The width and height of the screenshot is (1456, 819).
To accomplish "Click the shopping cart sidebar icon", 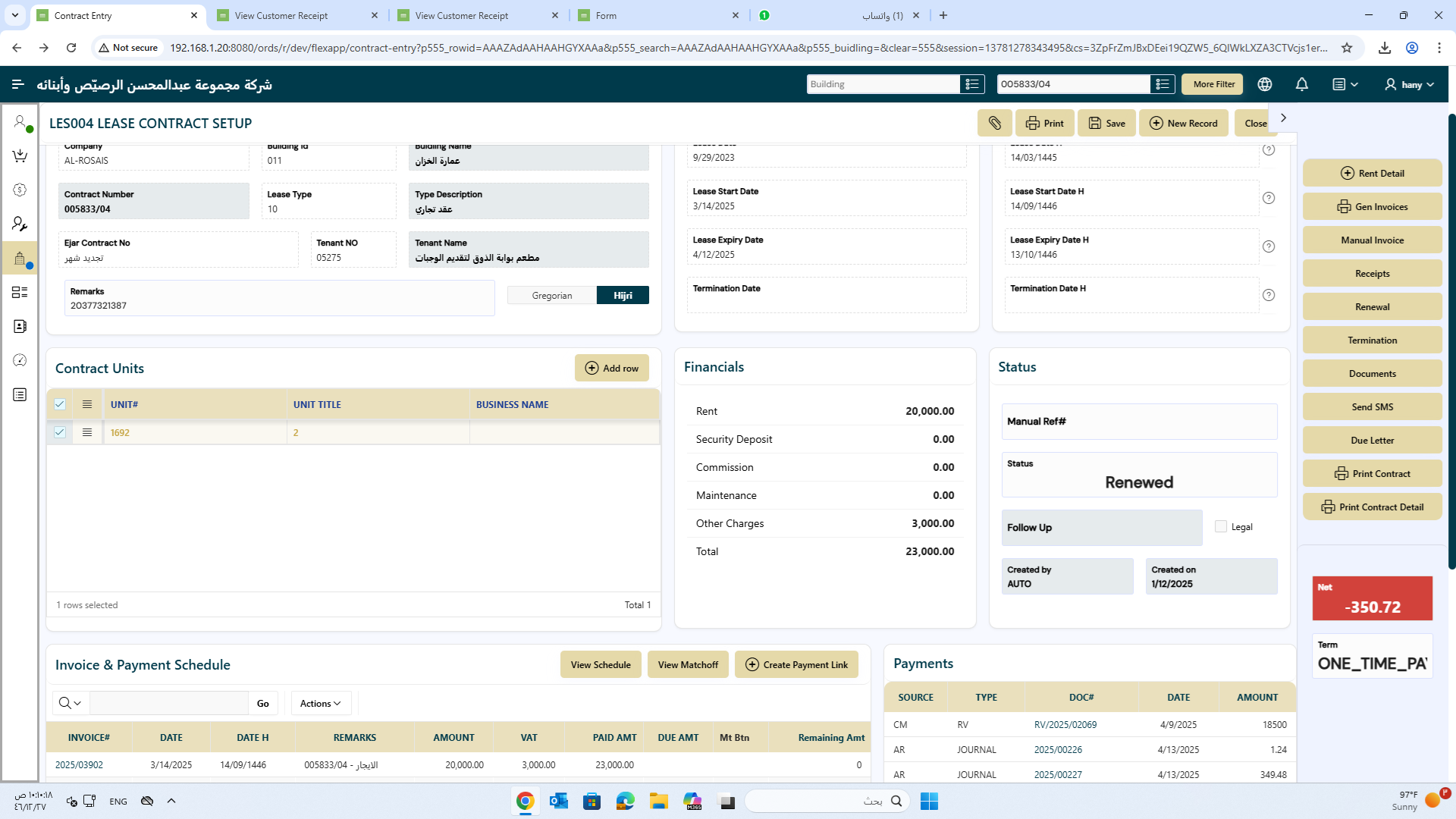I will (x=20, y=155).
